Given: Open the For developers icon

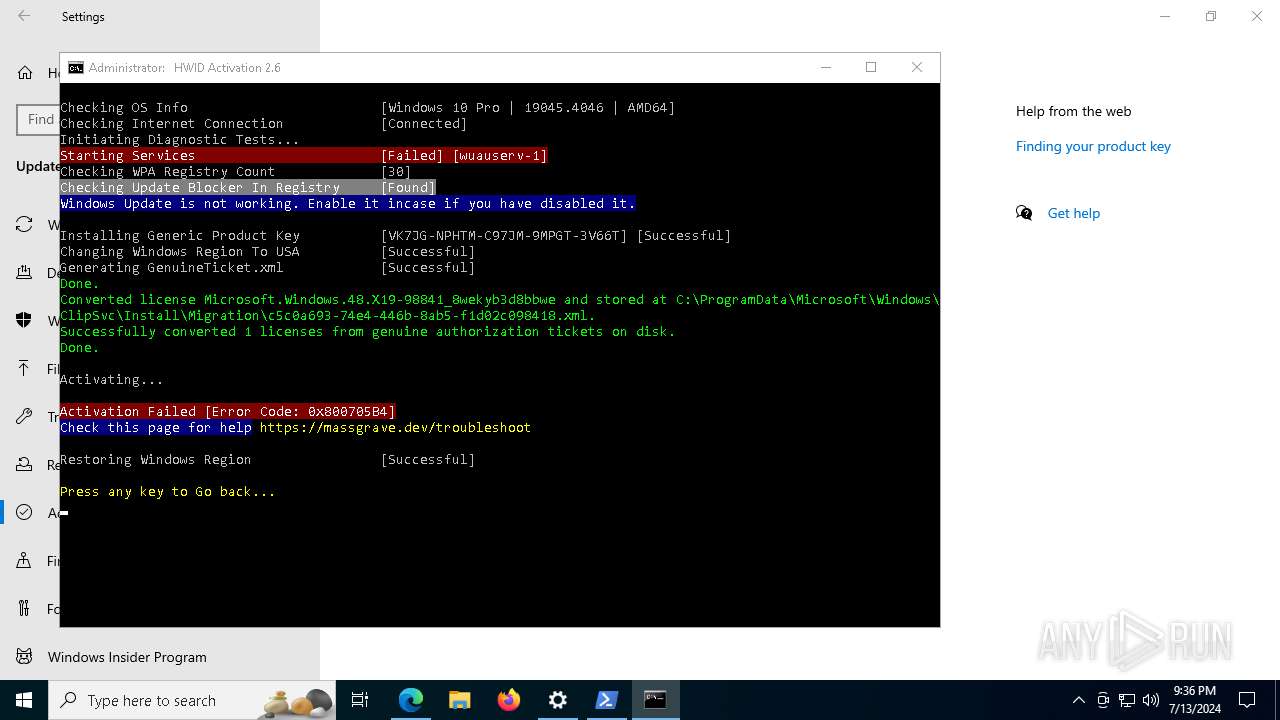Looking at the screenshot, I should (25, 608).
